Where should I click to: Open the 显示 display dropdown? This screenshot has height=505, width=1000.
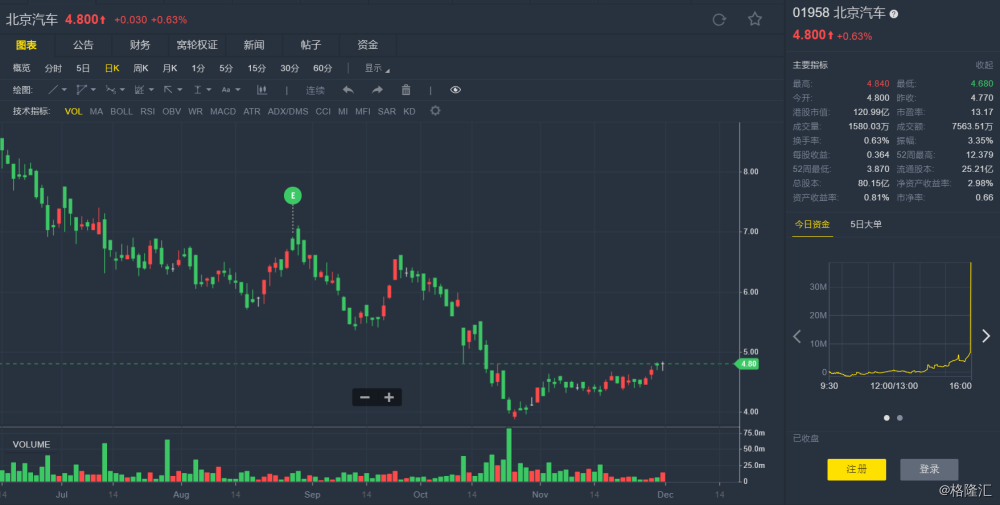tap(376, 68)
